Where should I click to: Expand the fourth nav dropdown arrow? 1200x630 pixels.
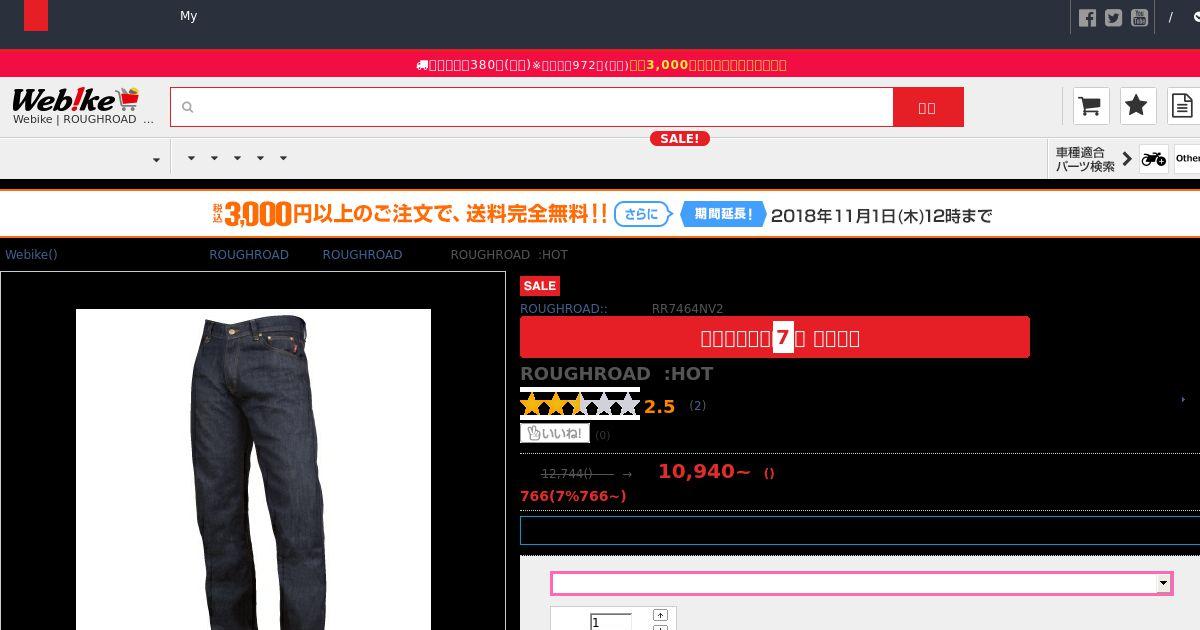[237, 158]
